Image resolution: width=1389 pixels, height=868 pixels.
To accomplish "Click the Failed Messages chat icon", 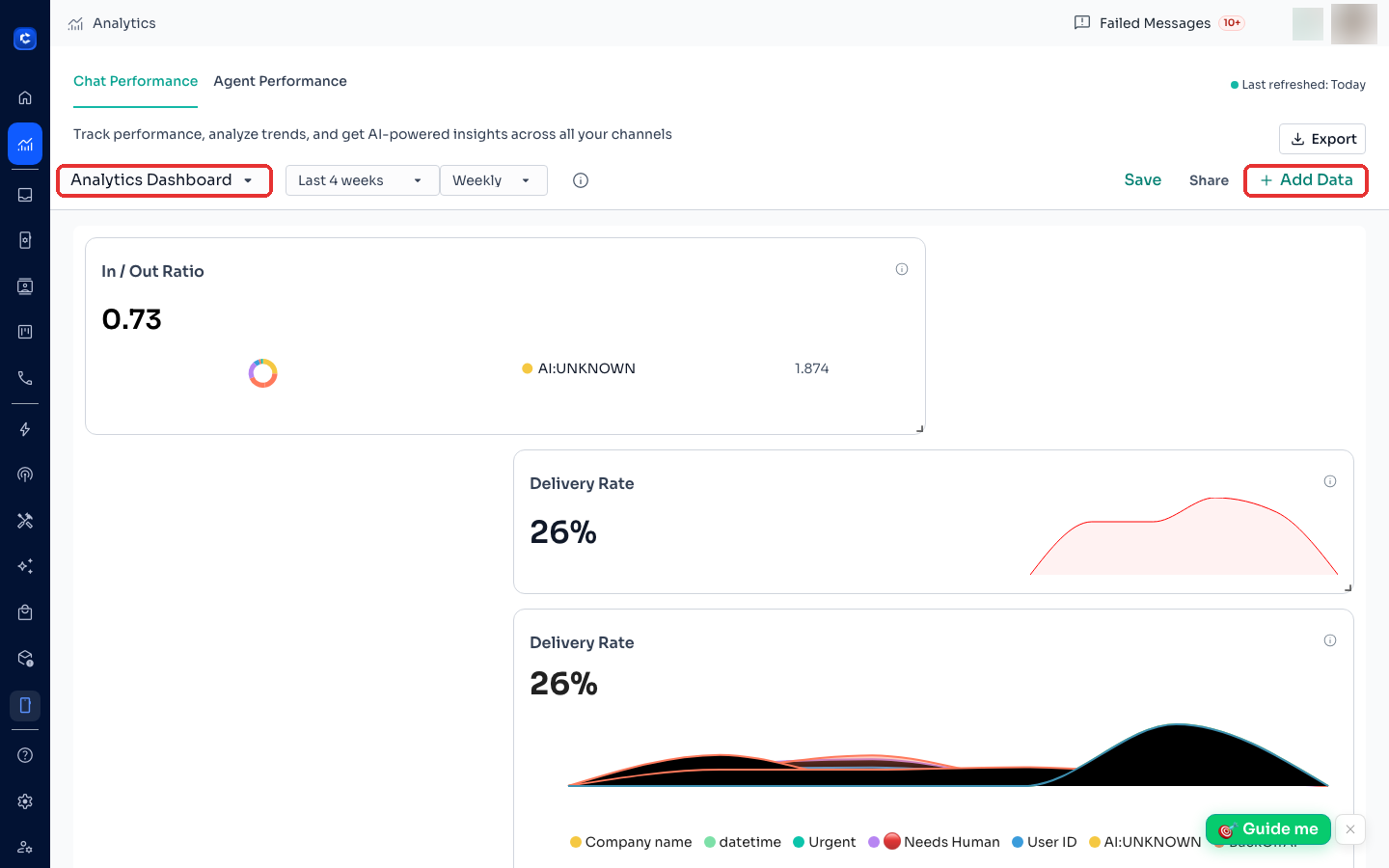I will (x=1082, y=22).
